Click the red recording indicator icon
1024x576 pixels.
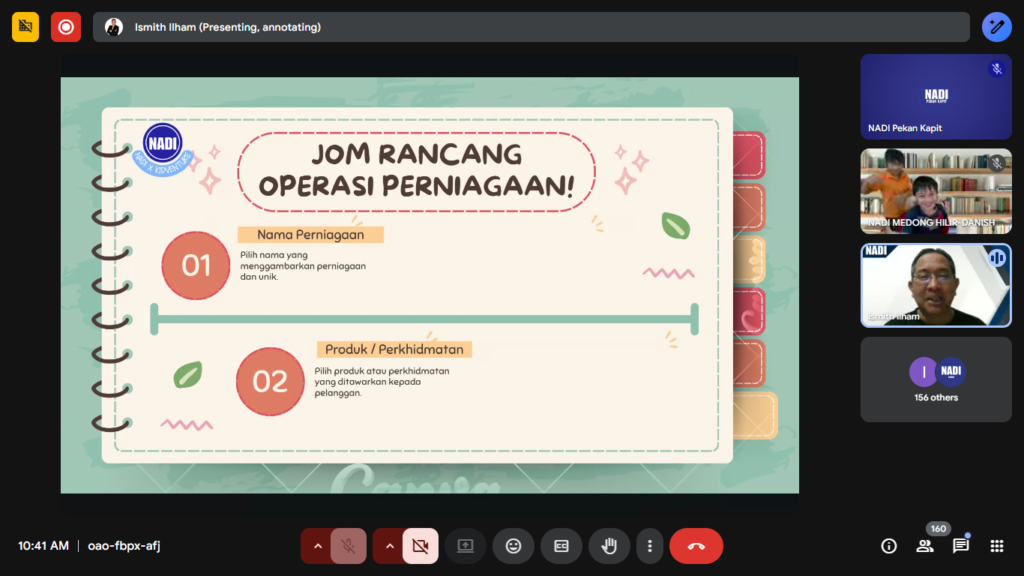point(66,27)
